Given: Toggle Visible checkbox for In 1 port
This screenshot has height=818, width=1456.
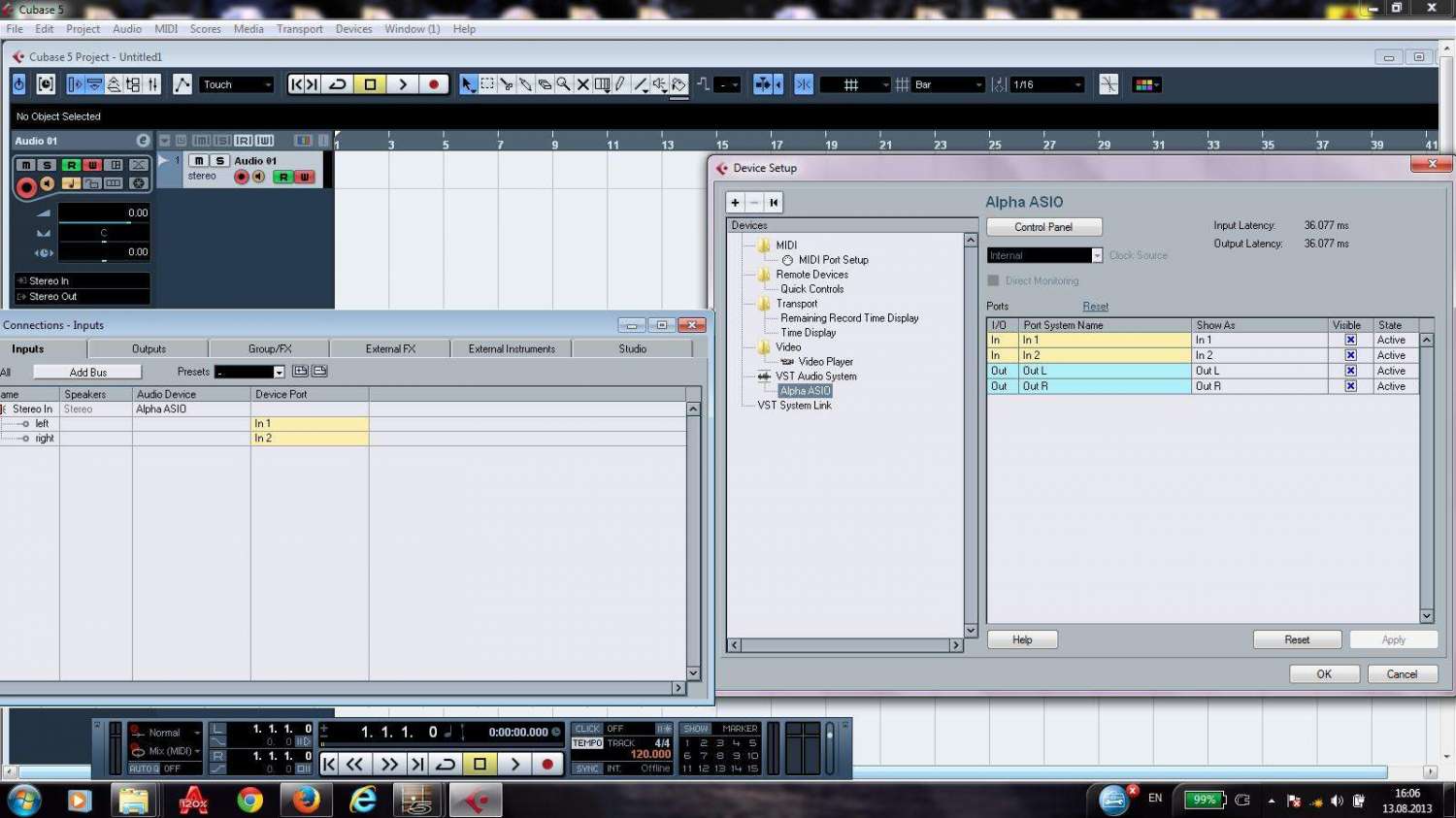Looking at the screenshot, I should coord(1350,341).
